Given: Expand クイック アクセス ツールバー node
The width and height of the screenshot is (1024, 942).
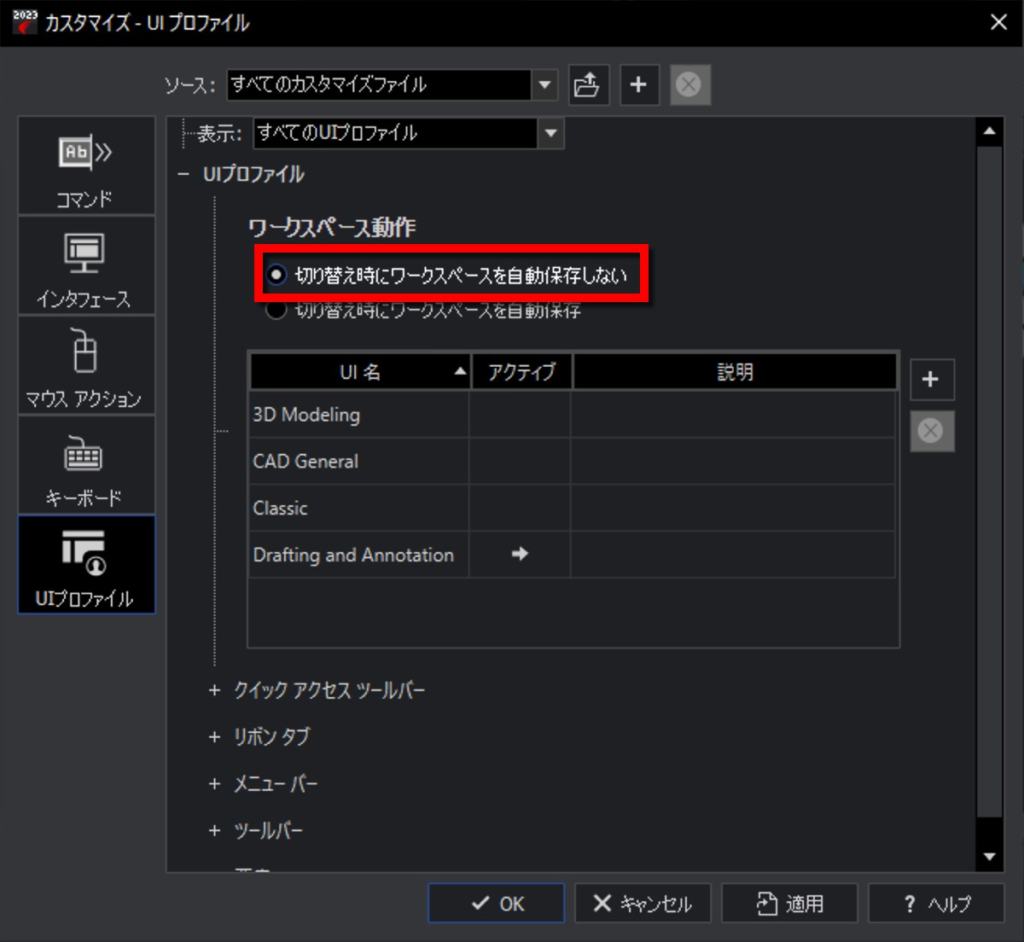Looking at the screenshot, I should coord(214,690).
